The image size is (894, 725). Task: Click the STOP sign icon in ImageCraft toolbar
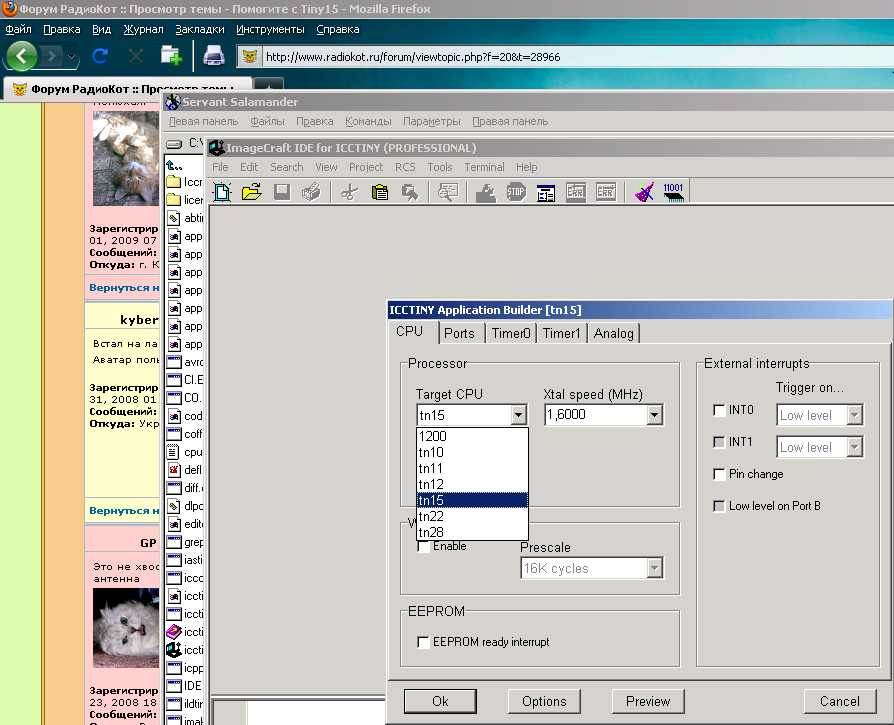click(x=515, y=192)
